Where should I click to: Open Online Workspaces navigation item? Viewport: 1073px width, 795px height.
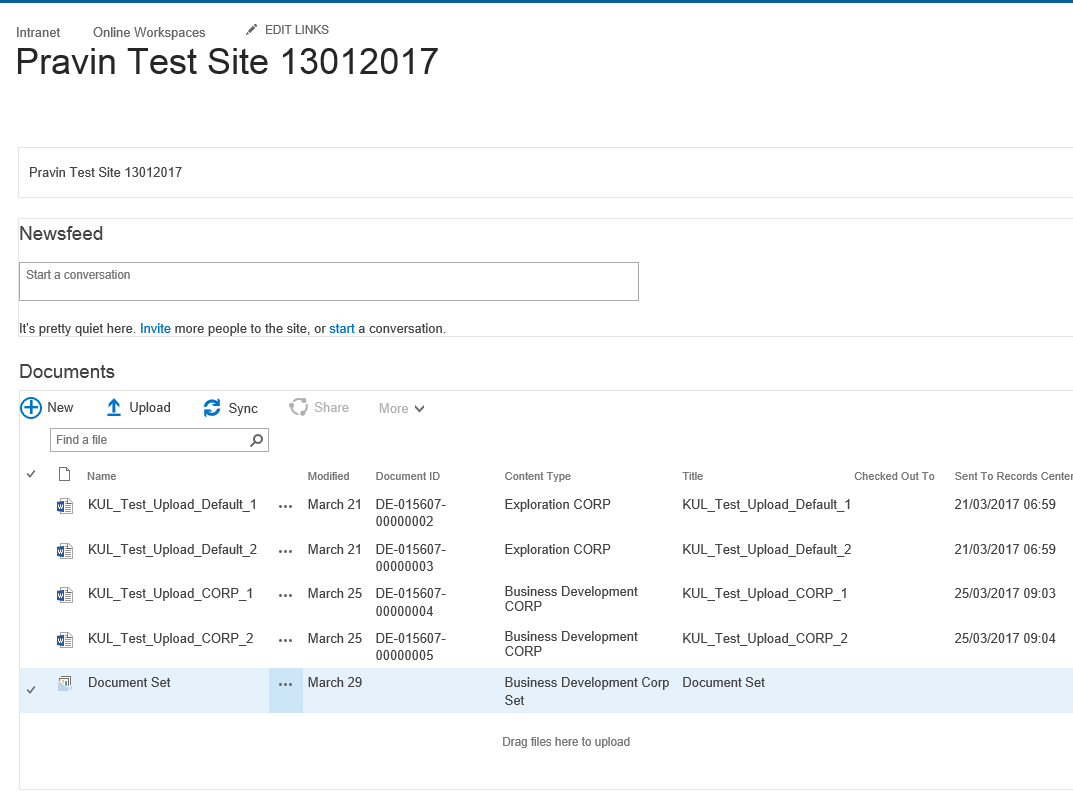(x=149, y=33)
